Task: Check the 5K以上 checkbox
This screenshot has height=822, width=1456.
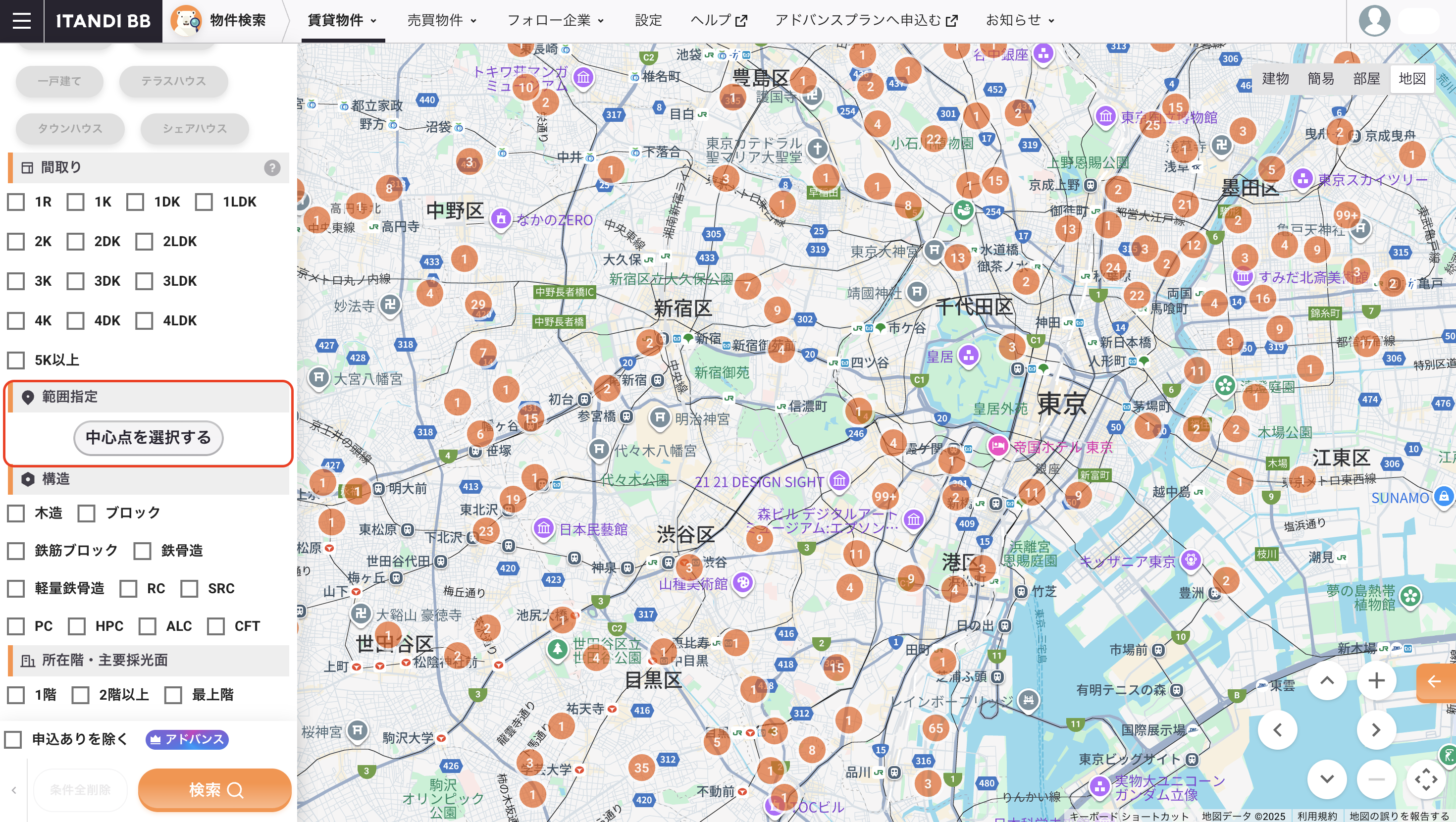Action: [16, 360]
